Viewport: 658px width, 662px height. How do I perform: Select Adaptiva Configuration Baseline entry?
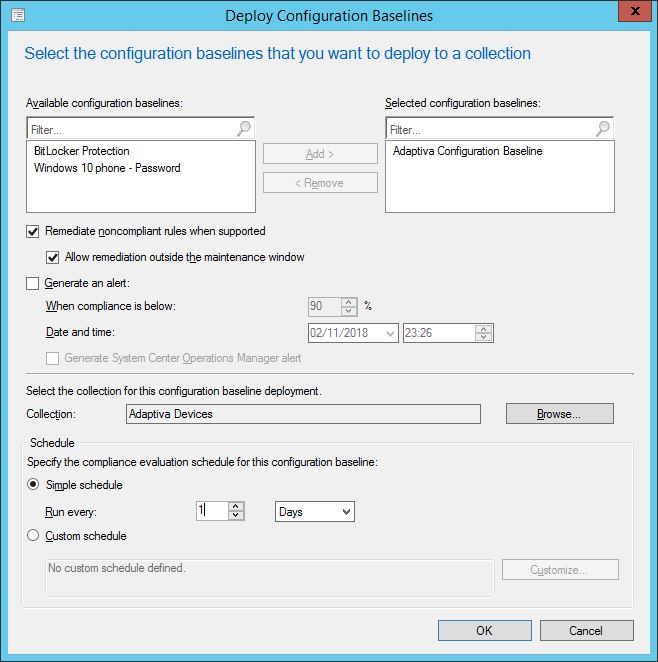pyautogui.click(x=467, y=151)
